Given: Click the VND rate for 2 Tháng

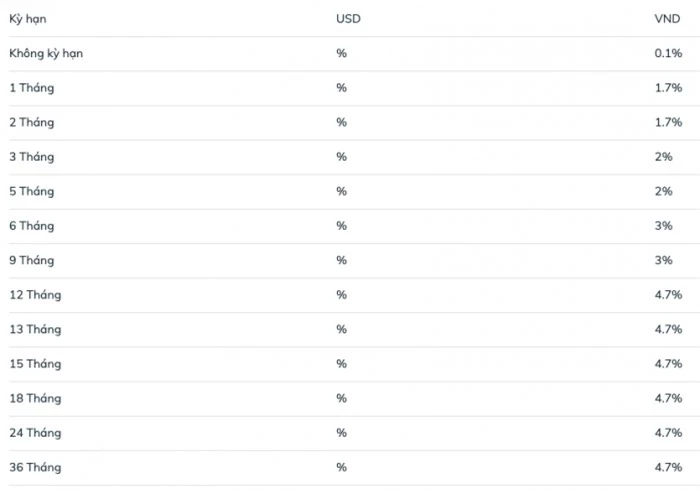Looking at the screenshot, I should click(668, 122).
